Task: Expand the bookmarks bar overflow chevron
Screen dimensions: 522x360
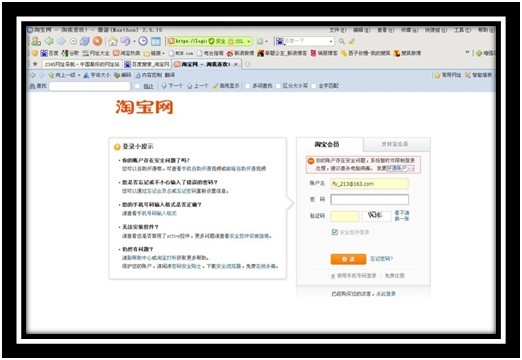Action: pos(467,52)
